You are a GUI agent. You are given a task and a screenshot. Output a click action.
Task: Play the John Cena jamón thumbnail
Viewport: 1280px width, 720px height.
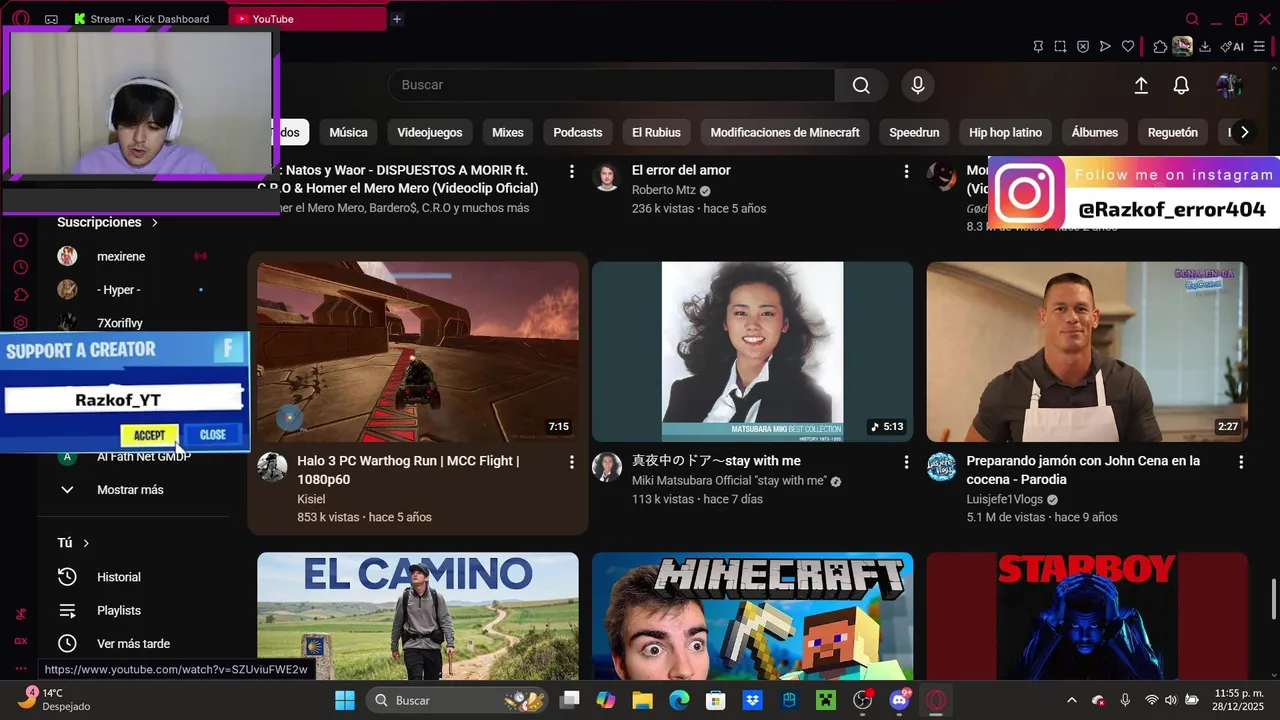point(1087,352)
